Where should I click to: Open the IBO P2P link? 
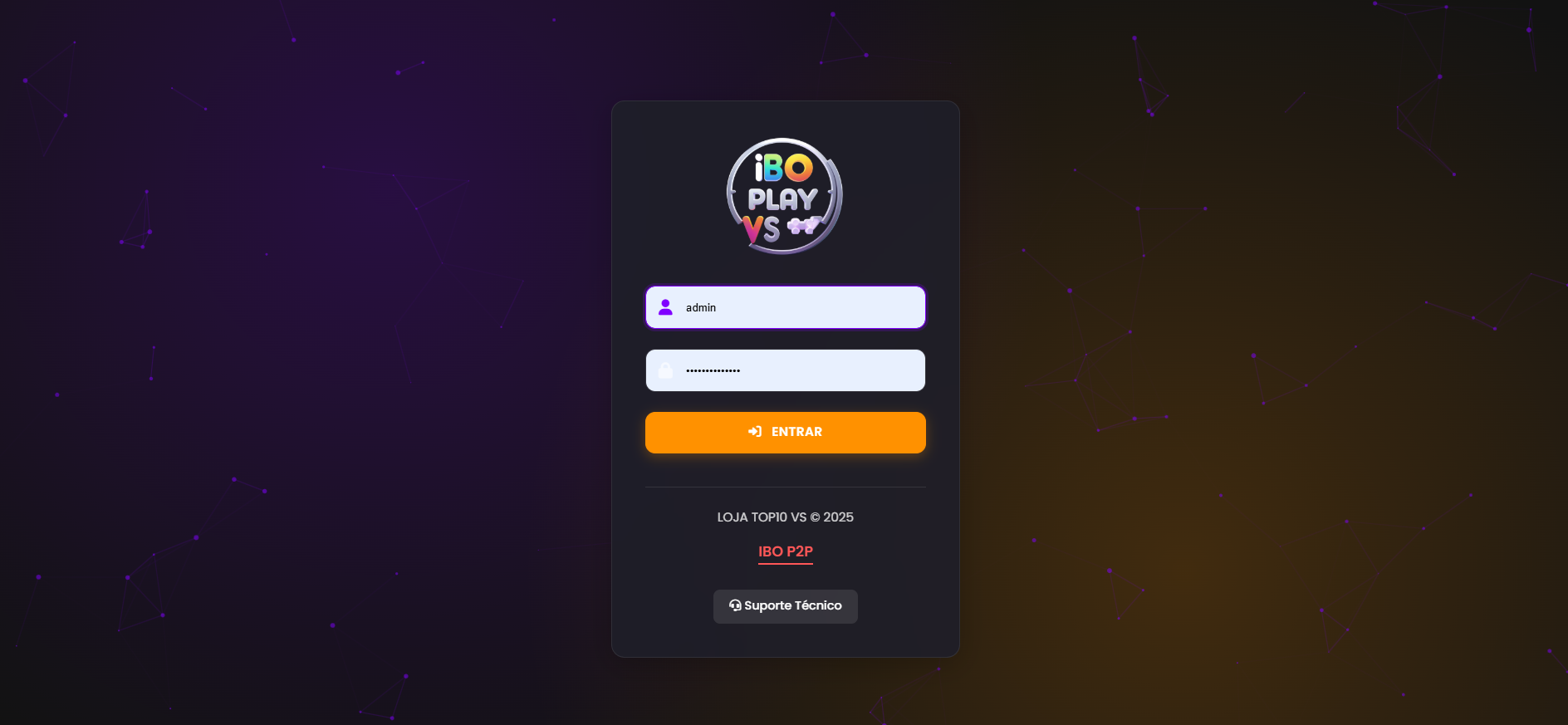click(786, 551)
